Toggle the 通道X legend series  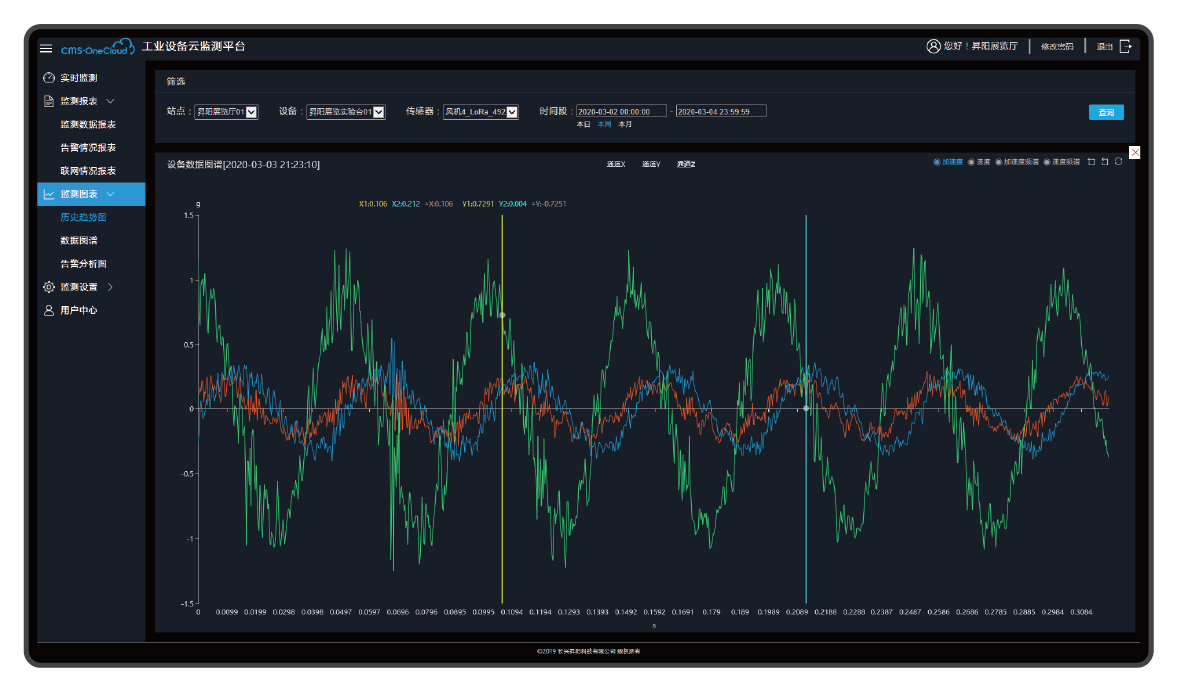pyautogui.click(x=616, y=164)
